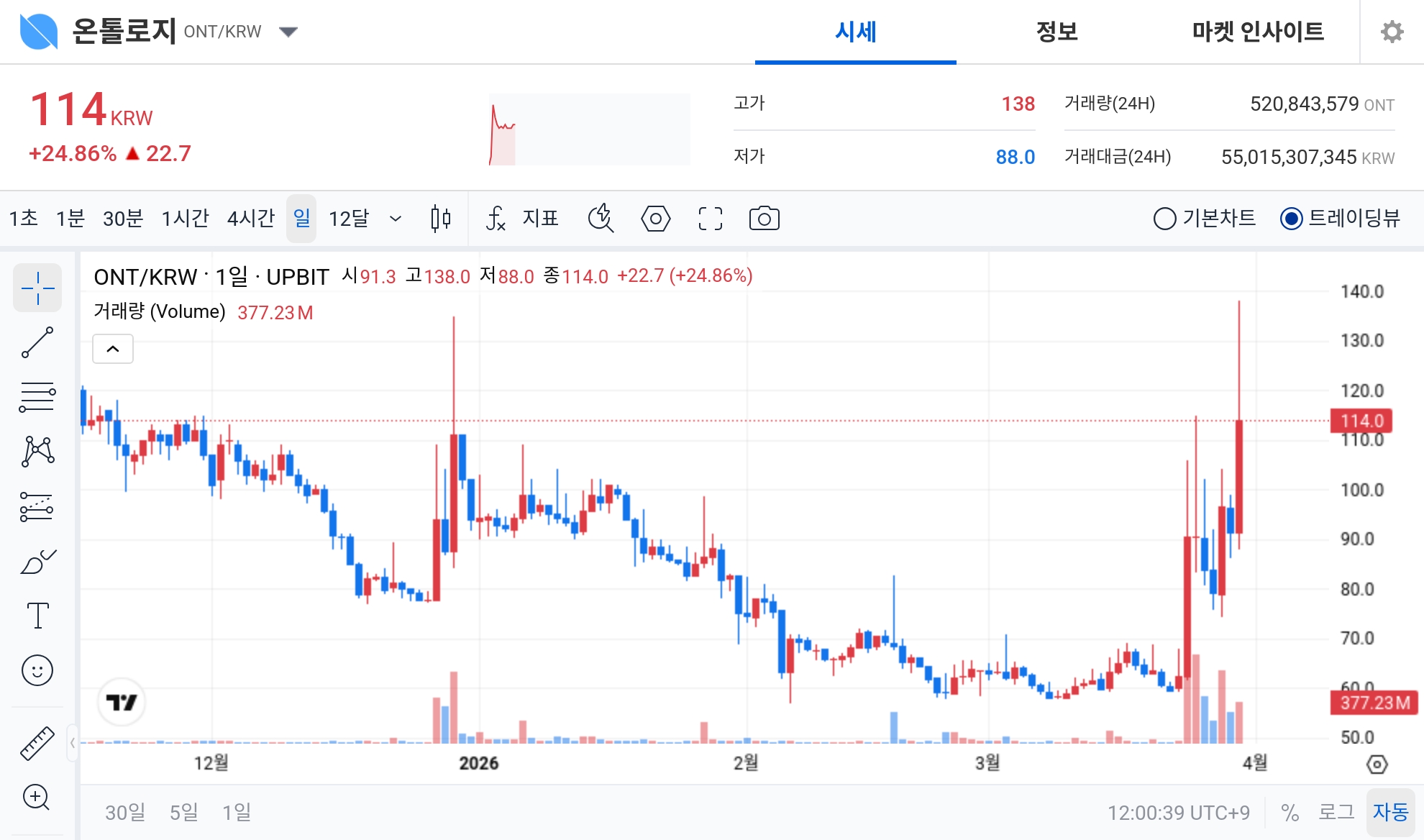The width and height of the screenshot is (1424, 840).
Task: Open chart settings via the hexagon icon
Action: coord(655,219)
